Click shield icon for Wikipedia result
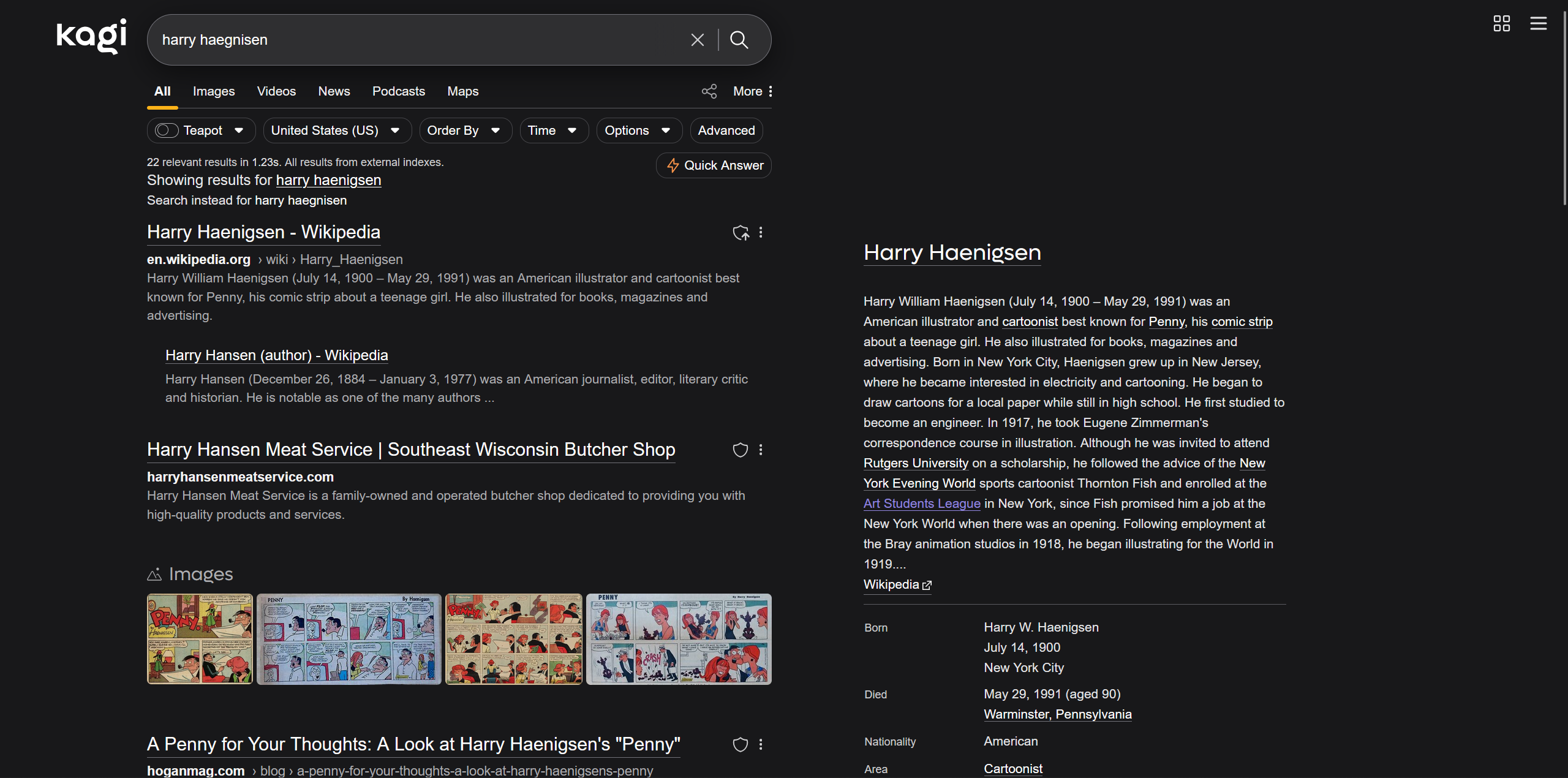Screen dimensions: 1568x778 click(741, 233)
